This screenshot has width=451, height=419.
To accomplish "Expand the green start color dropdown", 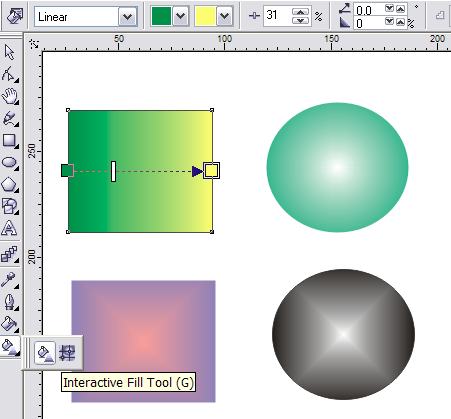I will [180, 16].
